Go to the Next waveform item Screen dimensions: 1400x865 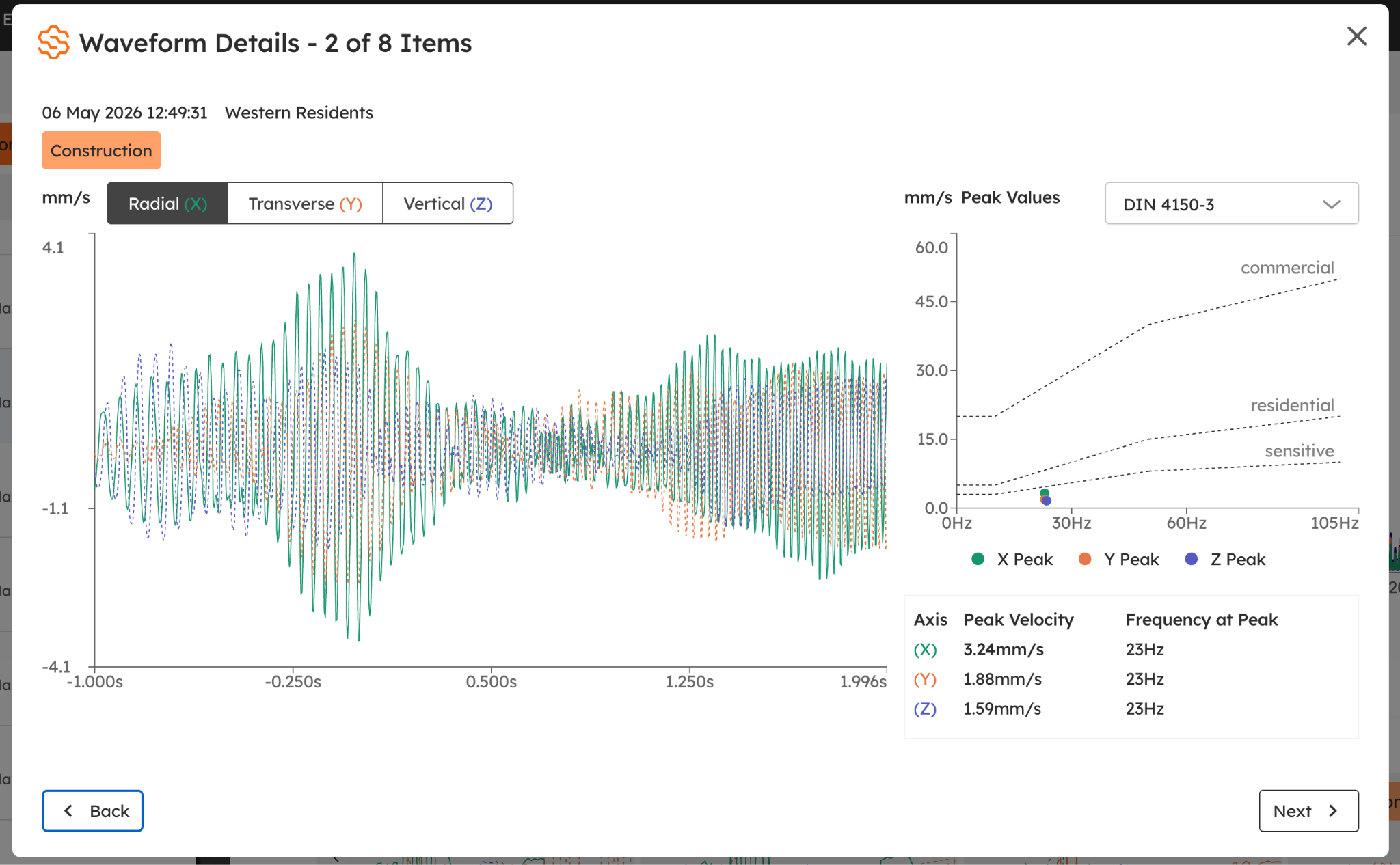1308,810
